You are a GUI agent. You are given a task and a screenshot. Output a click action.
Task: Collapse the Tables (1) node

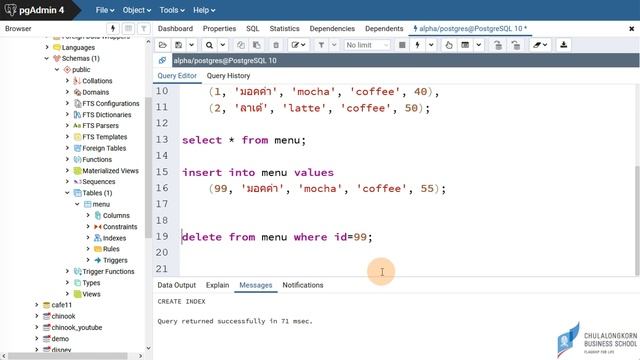click(x=67, y=193)
